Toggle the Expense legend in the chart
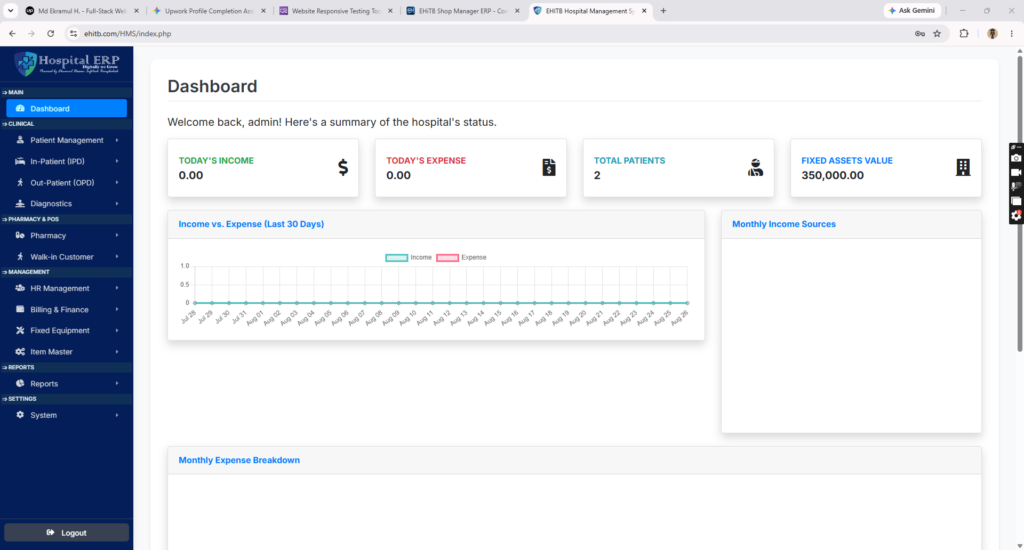The width and height of the screenshot is (1024, 550). click(x=461, y=257)
